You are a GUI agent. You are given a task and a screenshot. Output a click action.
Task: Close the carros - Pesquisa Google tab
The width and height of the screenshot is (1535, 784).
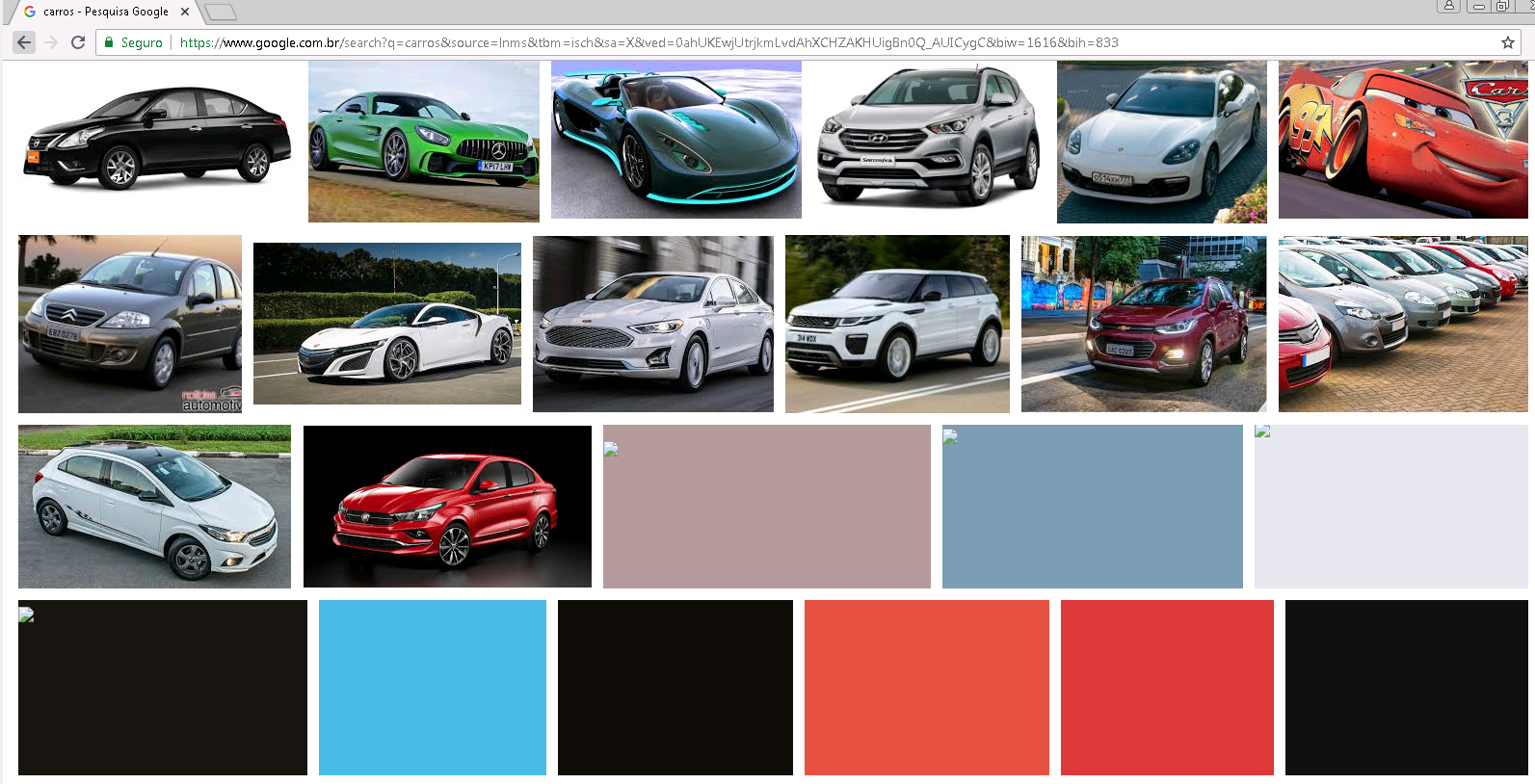[x=185, y=12]
